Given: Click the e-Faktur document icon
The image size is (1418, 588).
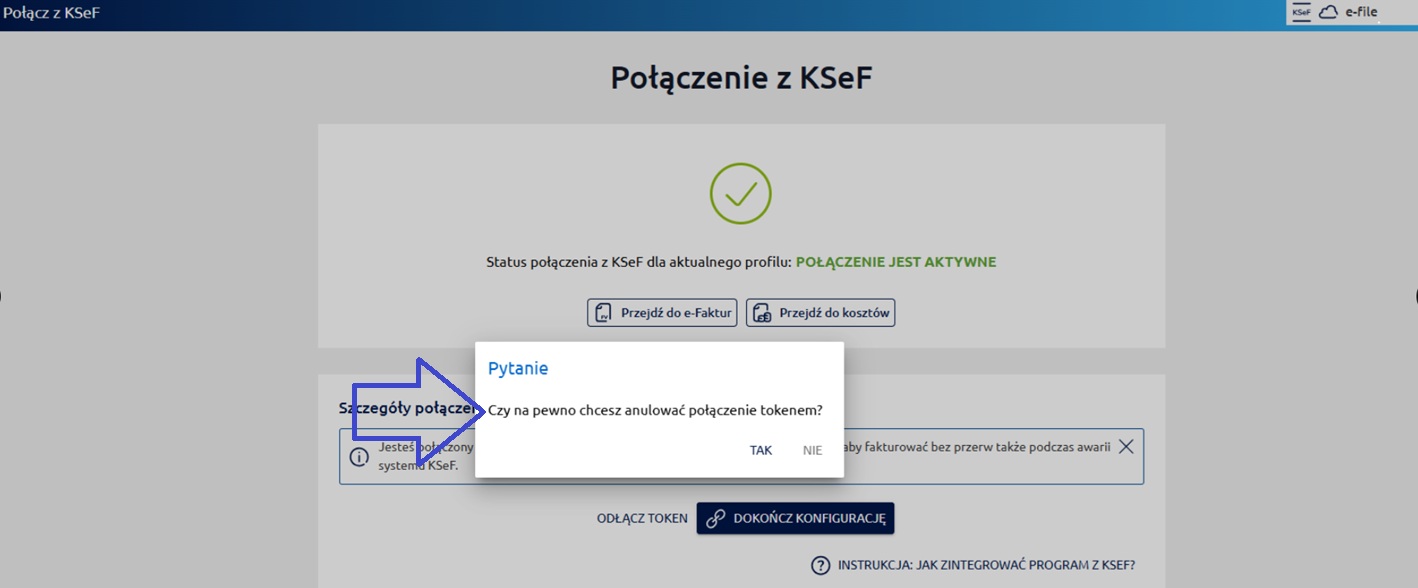Looking at the screenshot, I should (x=603, y=313).
